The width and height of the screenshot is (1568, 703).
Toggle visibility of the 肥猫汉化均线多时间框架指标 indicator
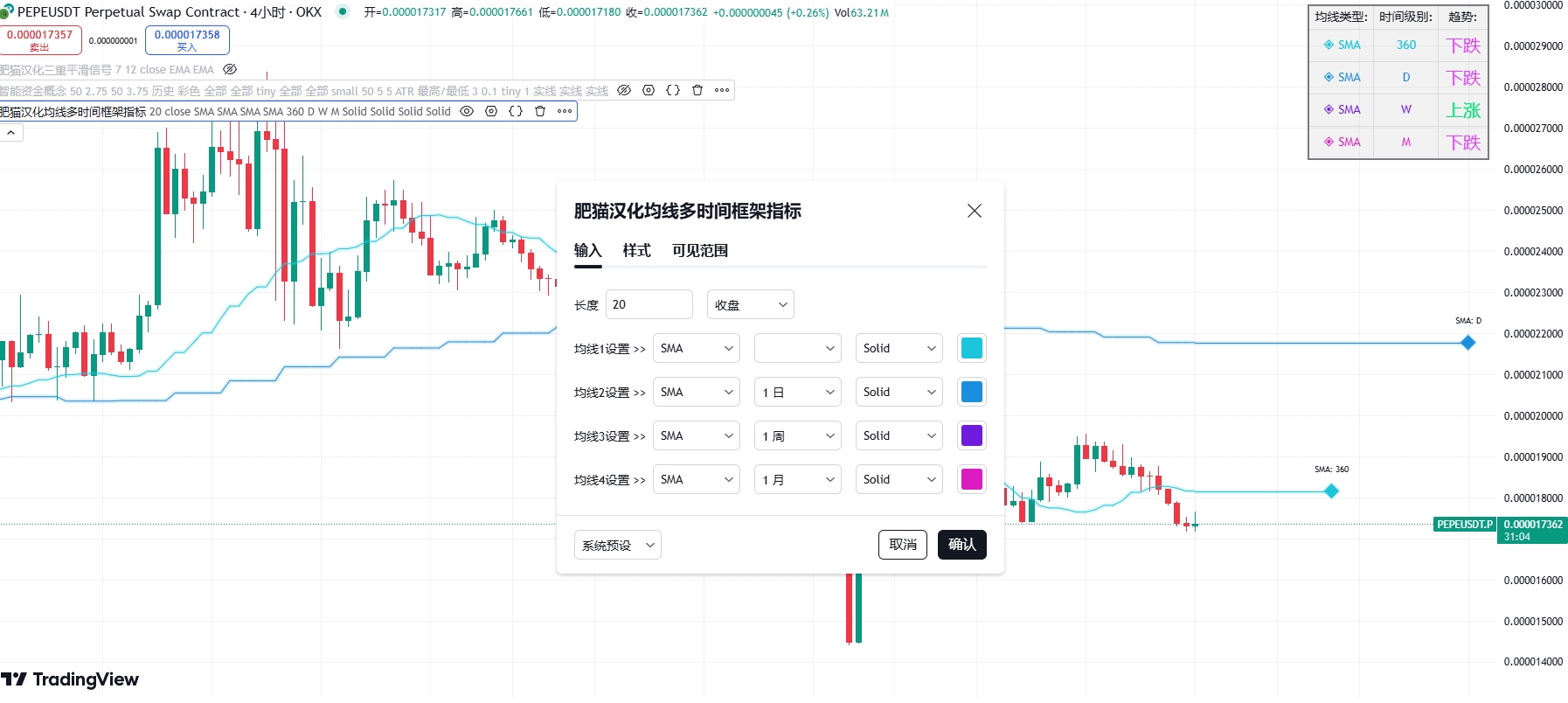point(467,111)
